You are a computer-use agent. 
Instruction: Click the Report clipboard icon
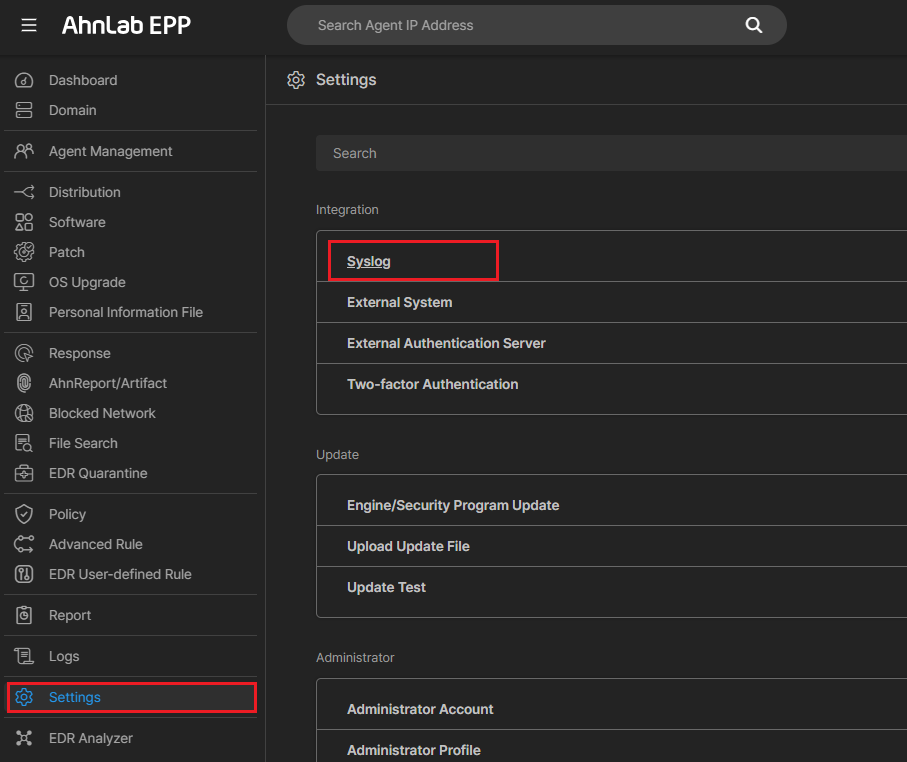point(24,615)
